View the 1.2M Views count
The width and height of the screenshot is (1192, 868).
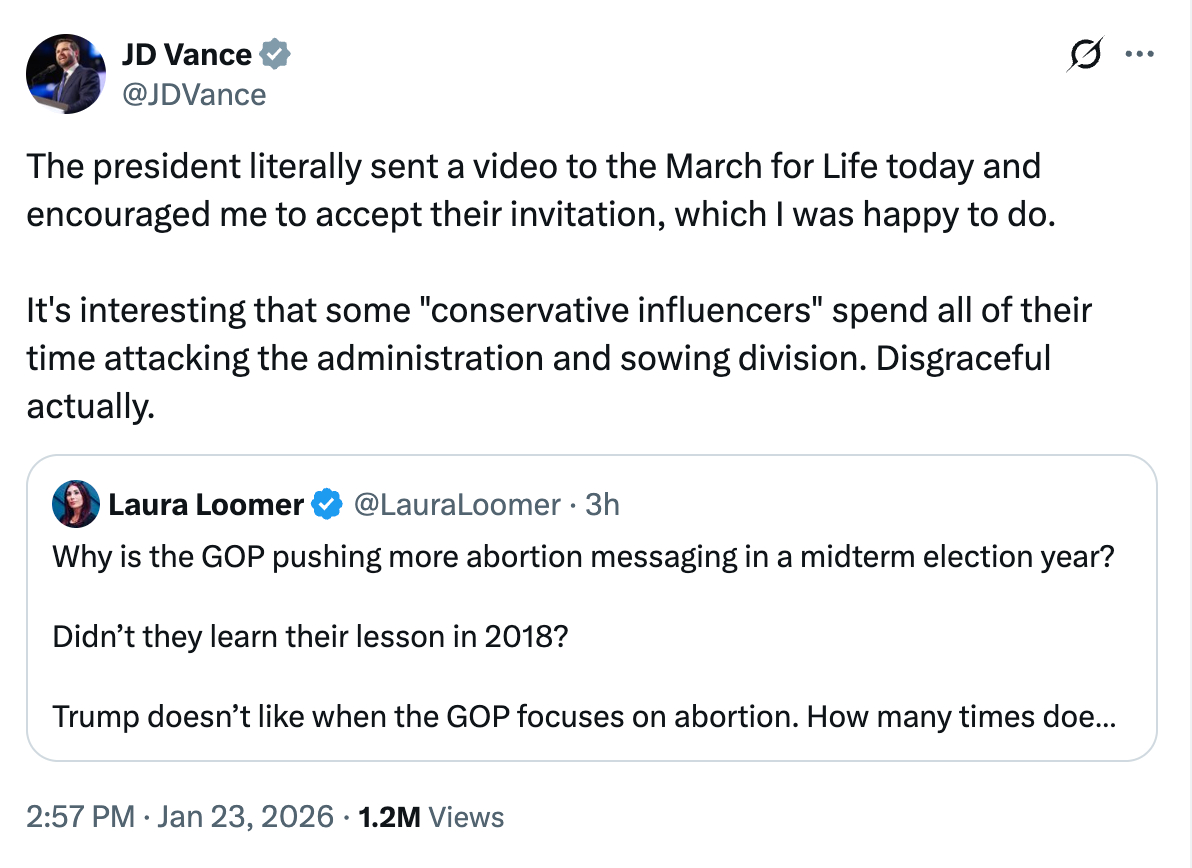[x=431, y=817]
